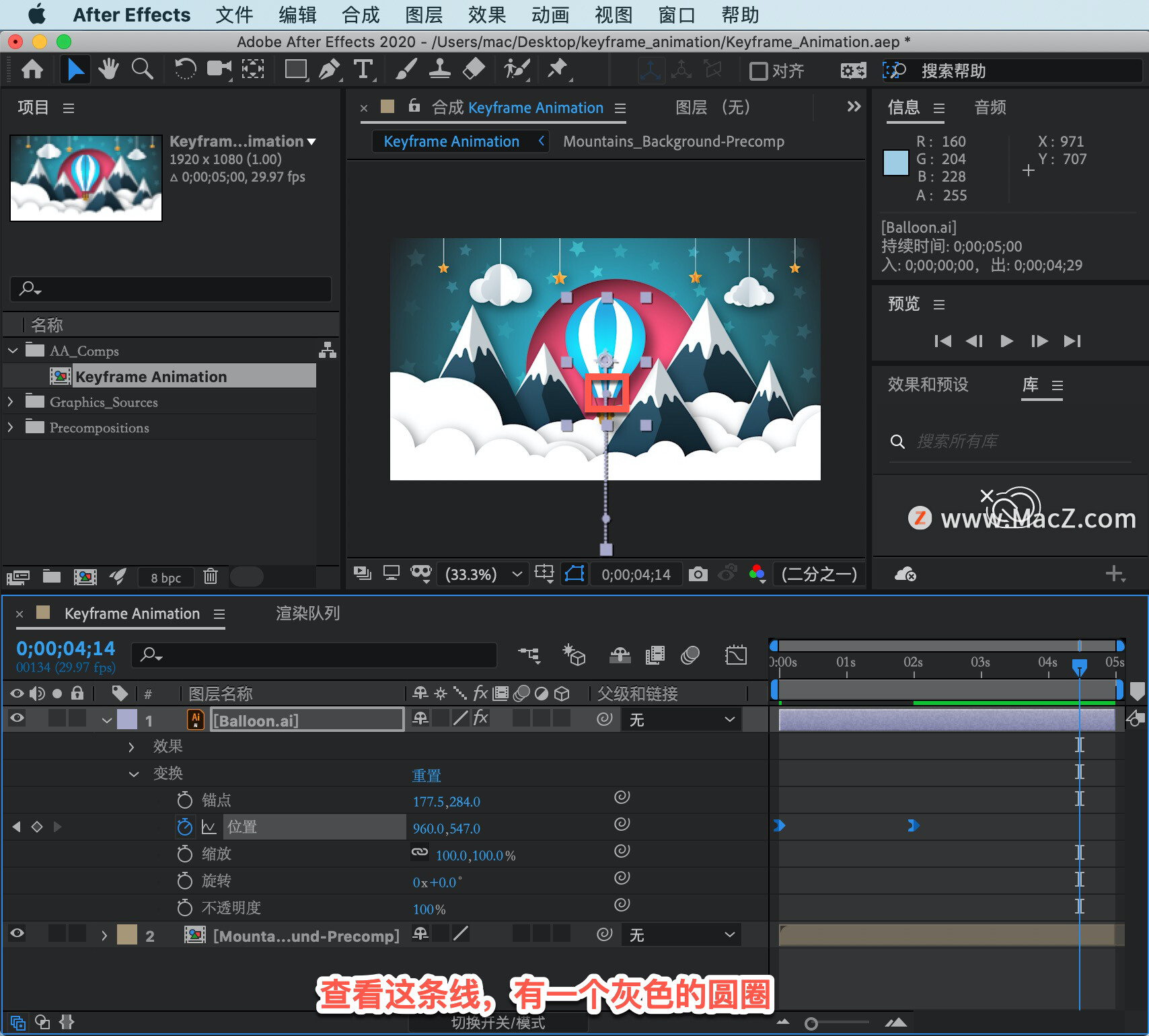Click the 切换开关/模式 button
Image resolution: width=1149 pixels, height=1036 pixels.
pos(498,1023)
